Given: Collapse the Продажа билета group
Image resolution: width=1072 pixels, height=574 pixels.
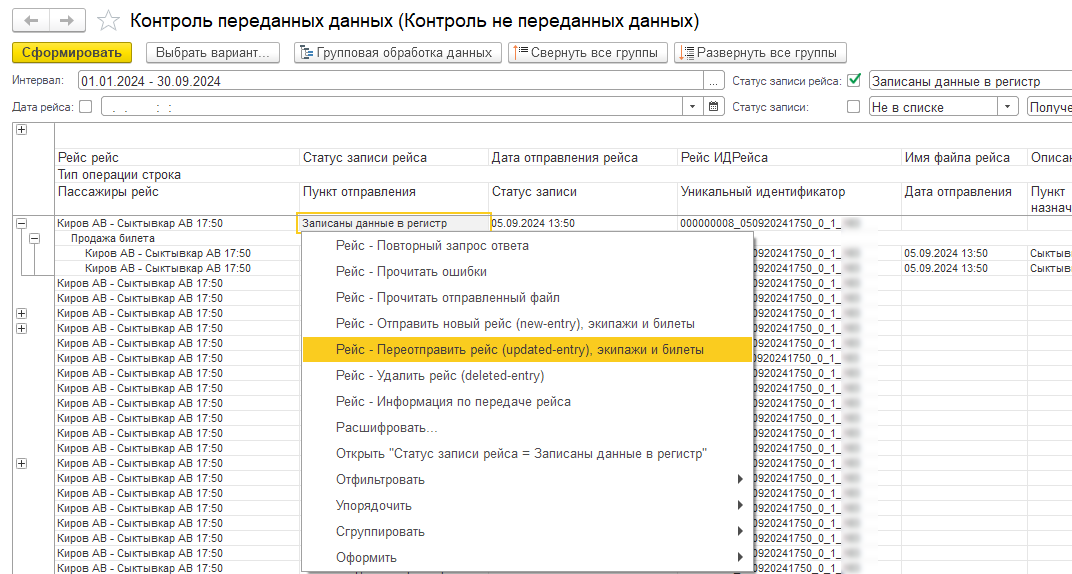Looking at the screenshot, I should pos(34,239).
